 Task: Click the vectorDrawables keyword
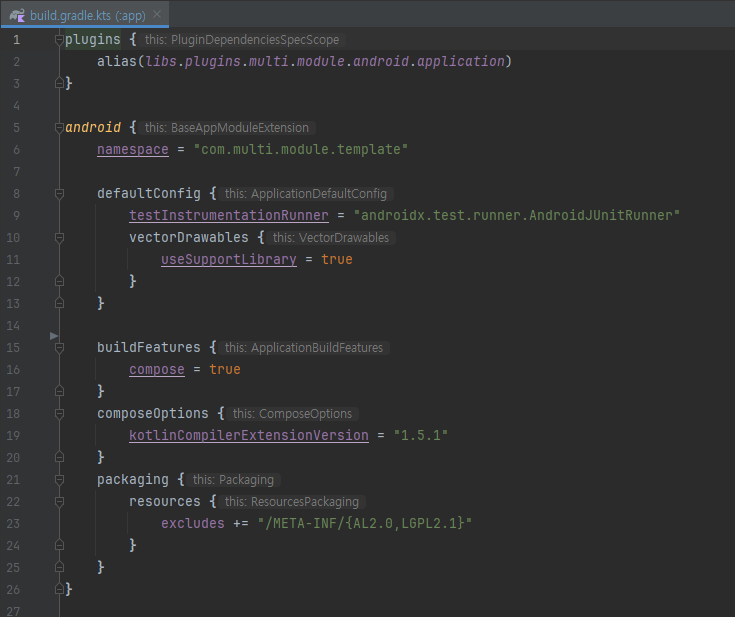click(x=188, y=238)
